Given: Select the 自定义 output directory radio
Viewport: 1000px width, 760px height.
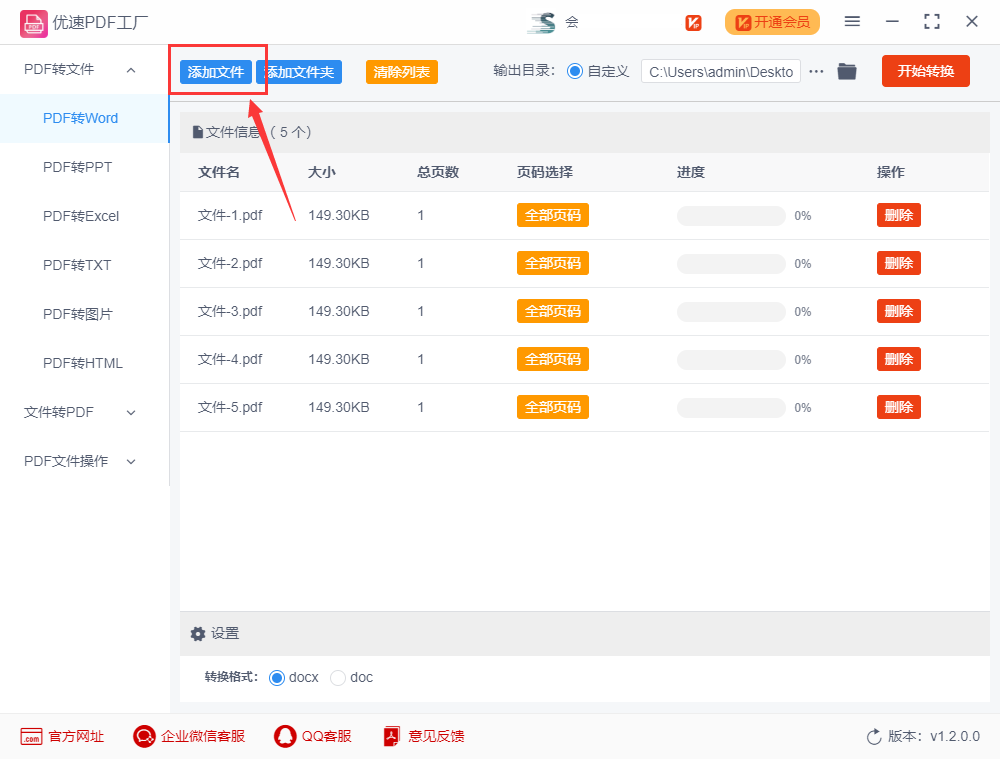Looking at the screenshot, I should tap(575, 71).
